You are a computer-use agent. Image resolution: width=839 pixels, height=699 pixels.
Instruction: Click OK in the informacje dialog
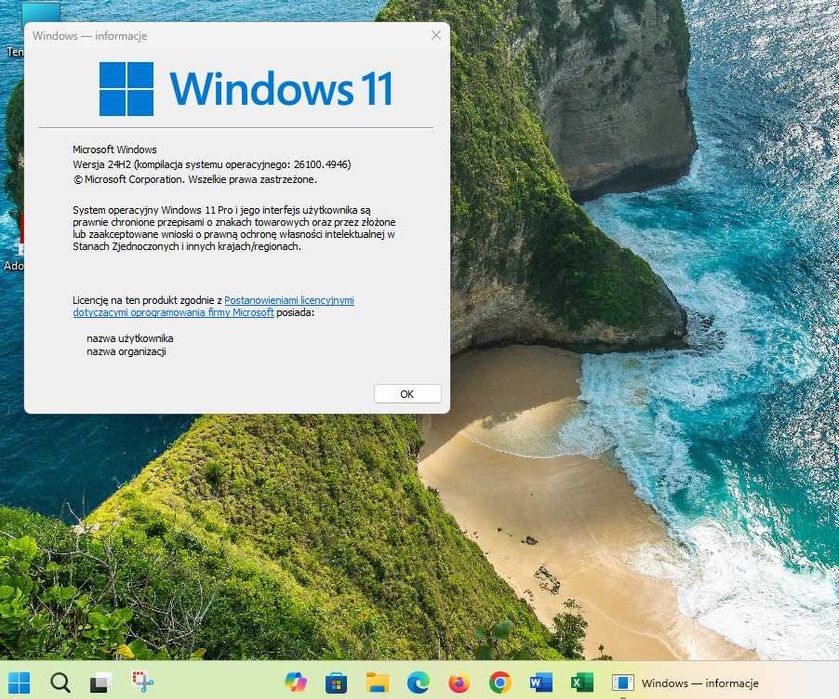407,394
